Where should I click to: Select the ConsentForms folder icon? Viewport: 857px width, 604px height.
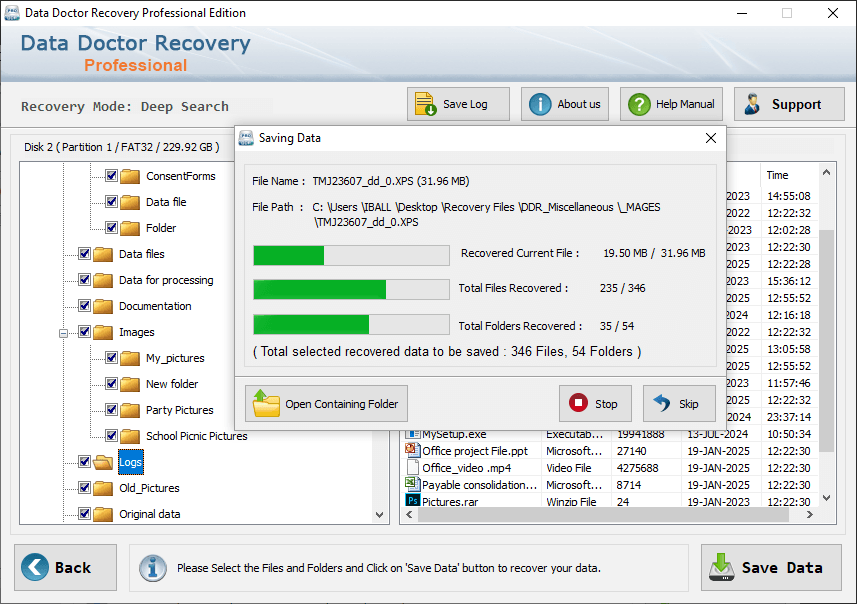pos(130,176)
